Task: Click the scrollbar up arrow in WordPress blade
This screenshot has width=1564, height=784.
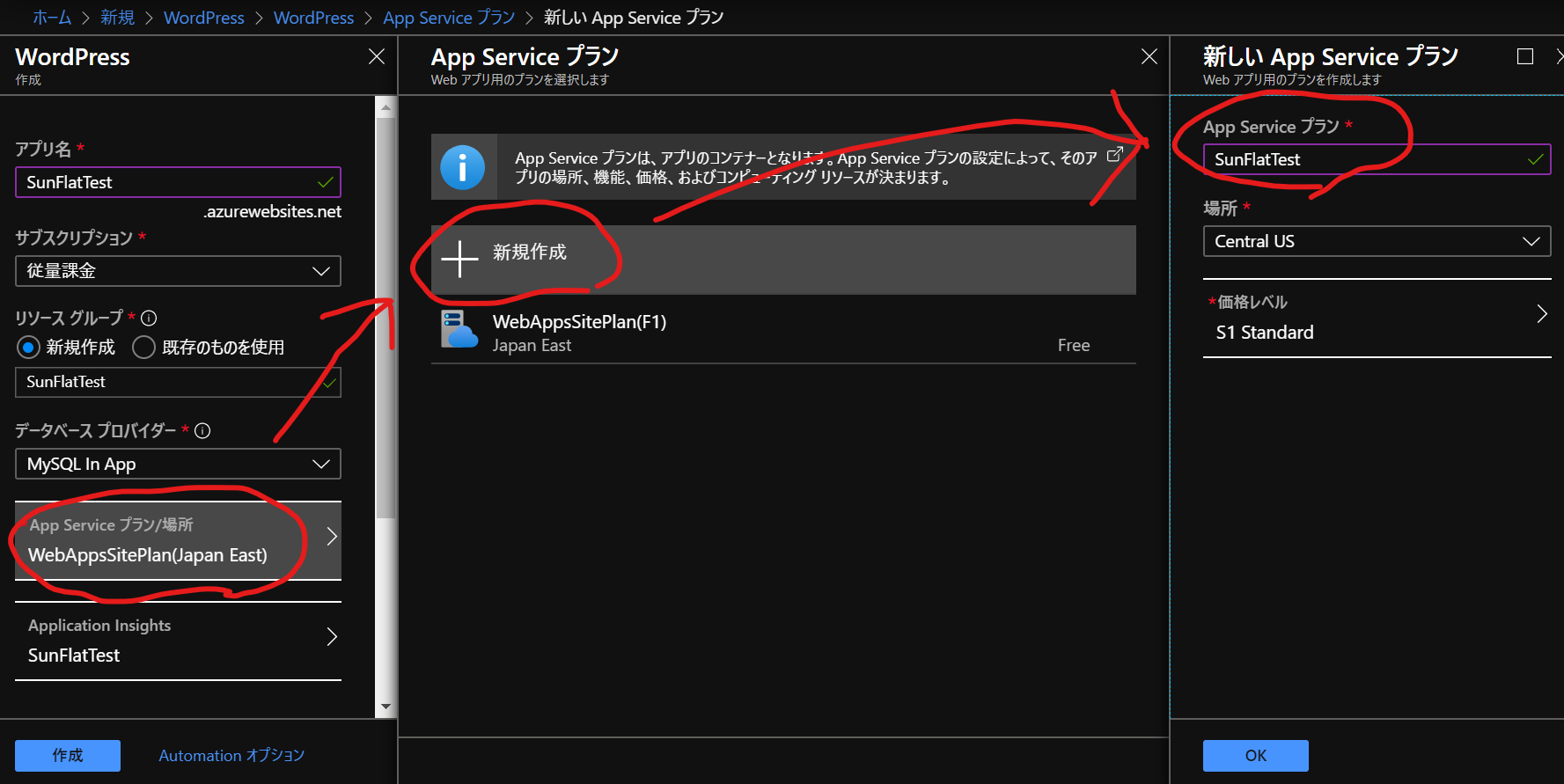Action: [x=385, y=106]
